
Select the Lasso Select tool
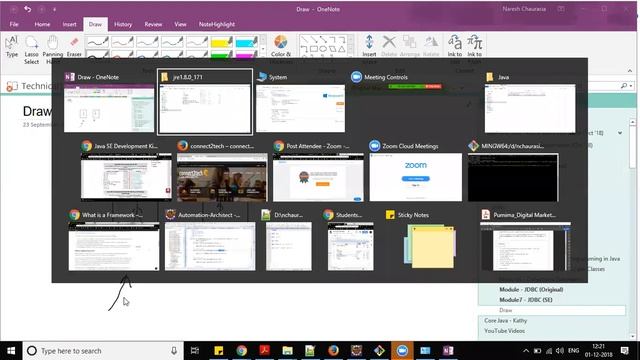(31, 50)
